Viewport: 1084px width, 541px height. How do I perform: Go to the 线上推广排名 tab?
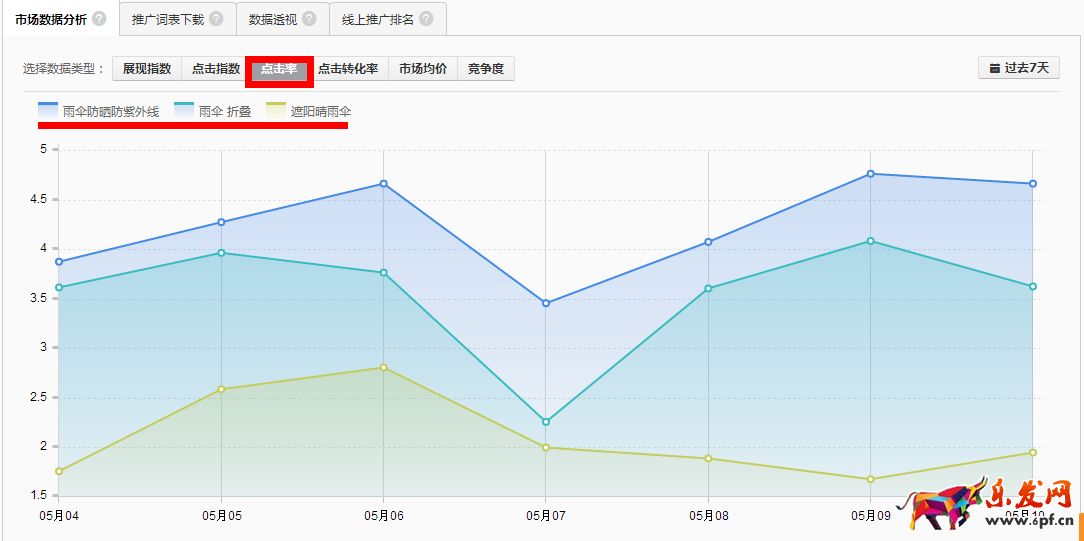point(377,19)
